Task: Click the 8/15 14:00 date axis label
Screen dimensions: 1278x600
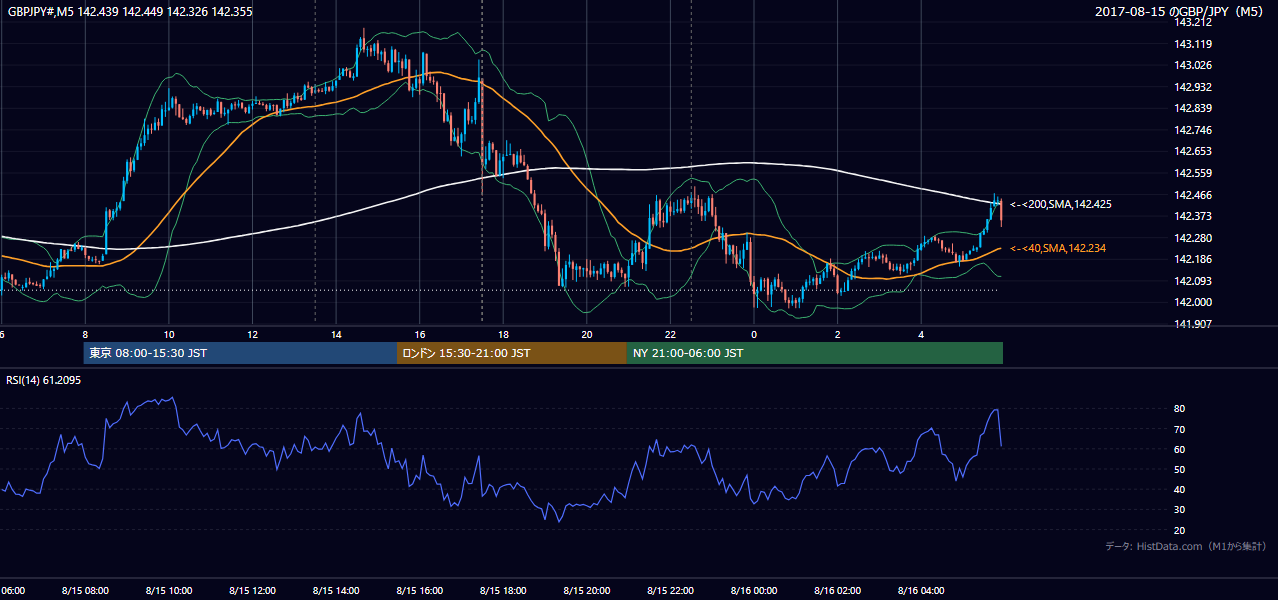Action: pos(336,591)
